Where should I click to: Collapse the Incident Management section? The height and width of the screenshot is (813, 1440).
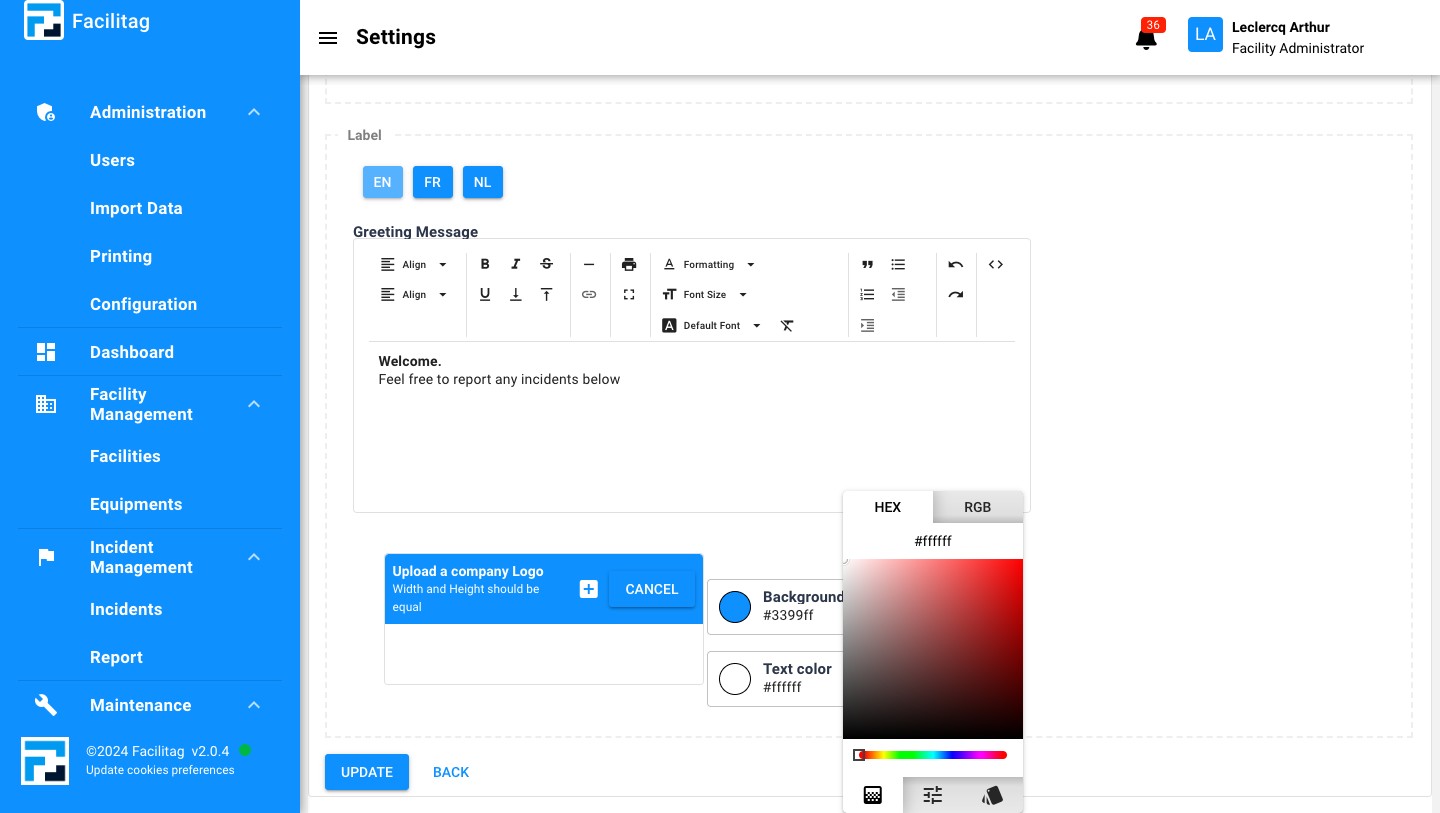tap(254, 557)
